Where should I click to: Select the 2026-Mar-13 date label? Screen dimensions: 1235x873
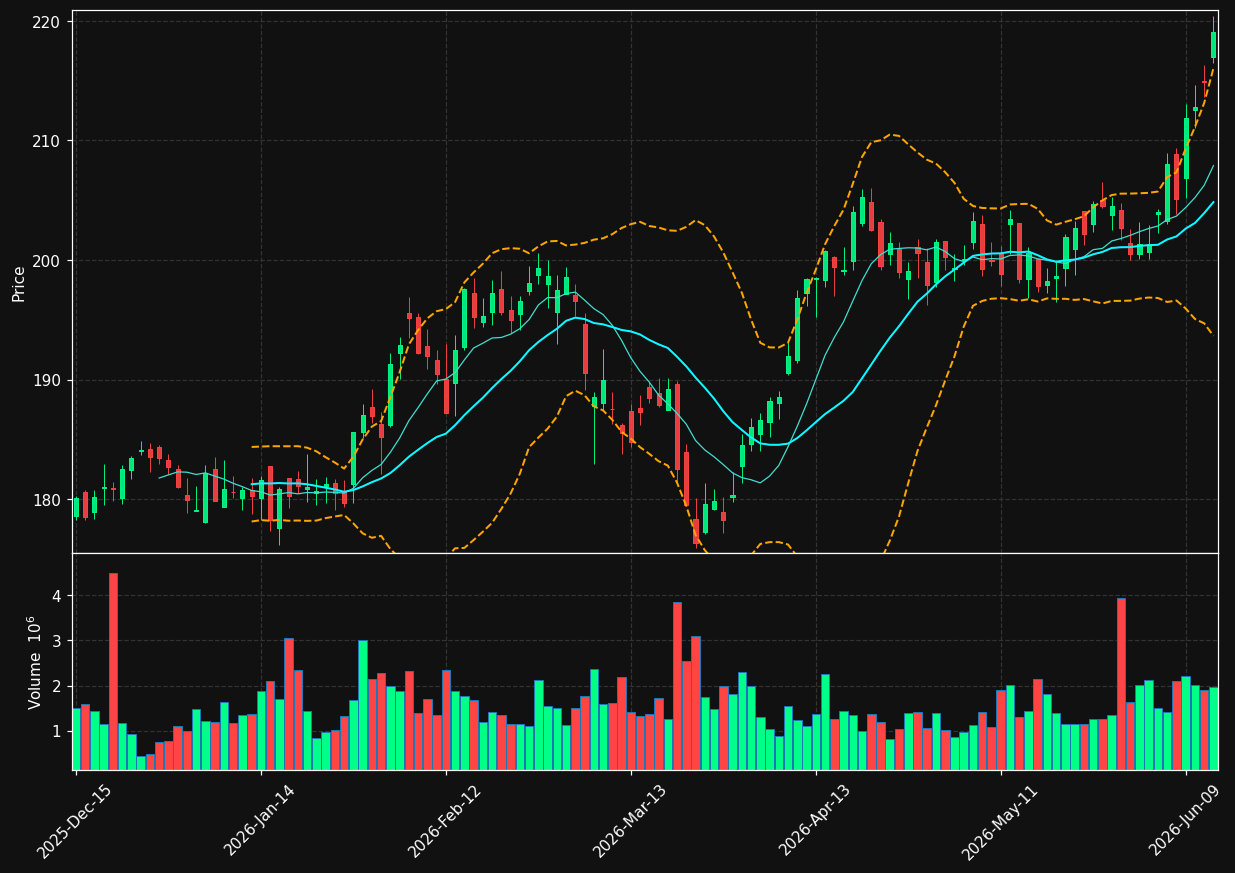pyautogui.click(x=630, y=821)
